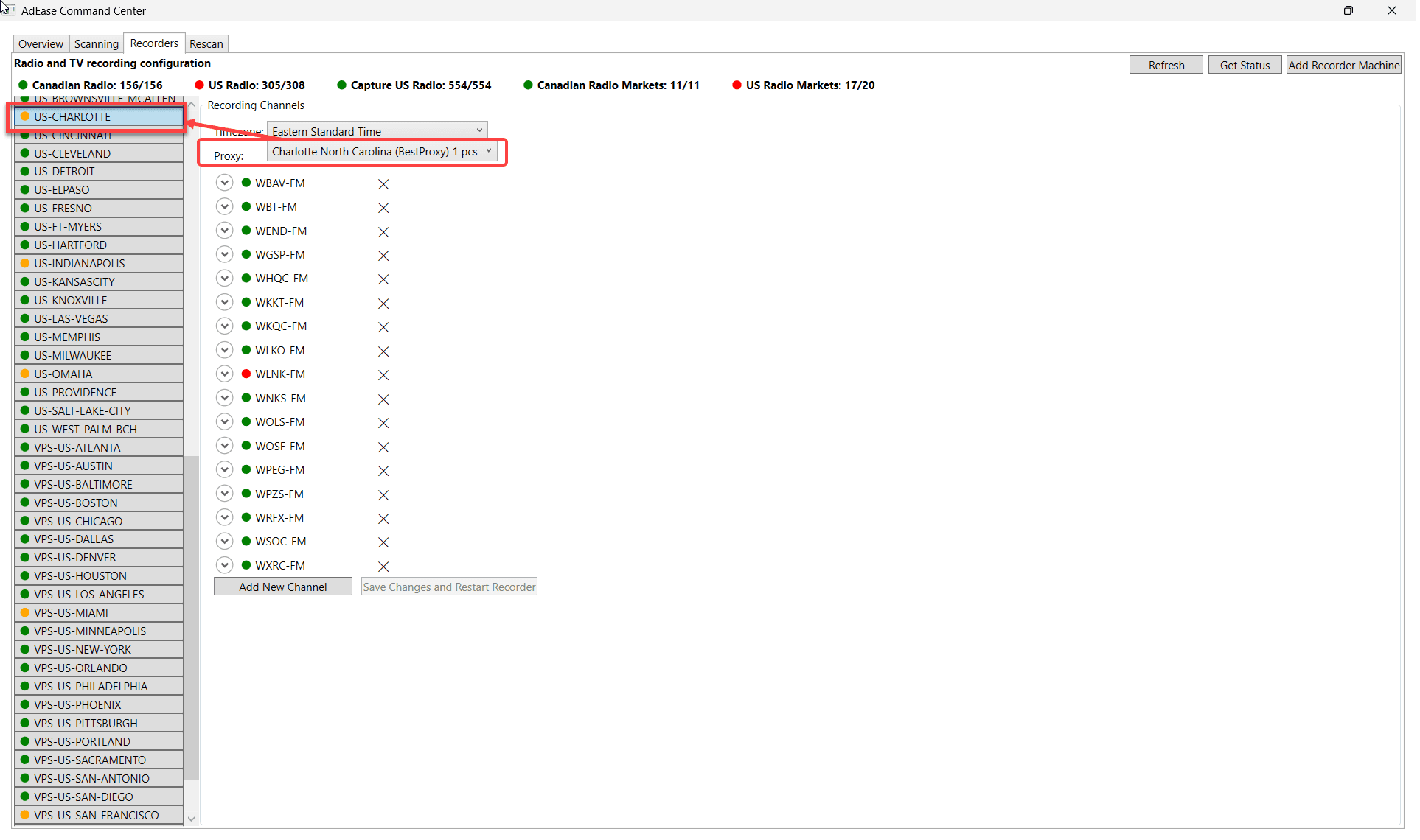Expand the WBAV-FM channel details
Viewport: 1420px width, 840px height.
pyautogui.click(x=225, y=183)
